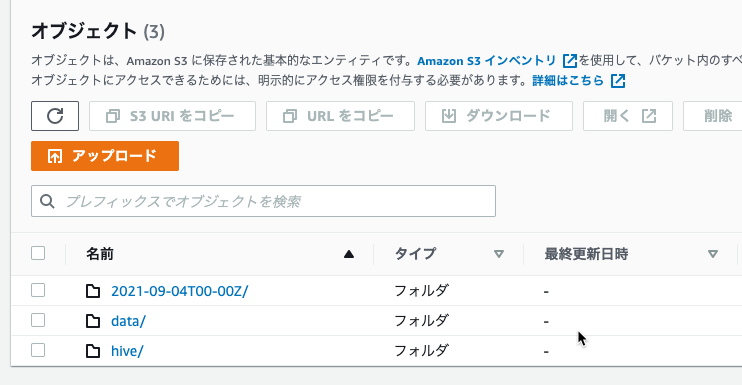
Task: Click the refresh objects icon button
Action: tap(55, 116)
